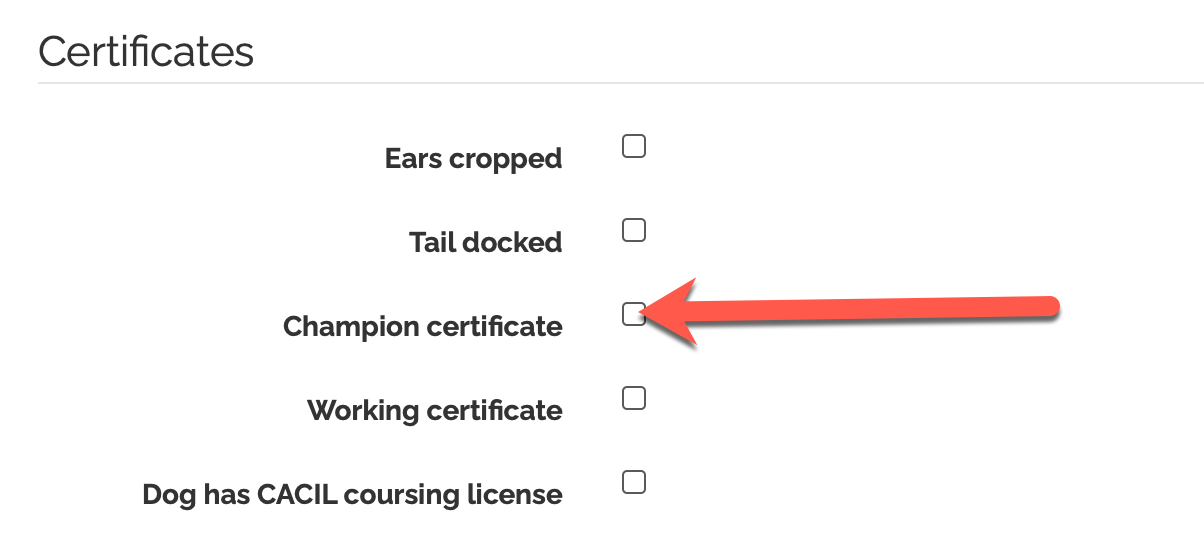Click the word Tail in the second label
Viewport: 1204px width, 540px height.
(433, 243)
